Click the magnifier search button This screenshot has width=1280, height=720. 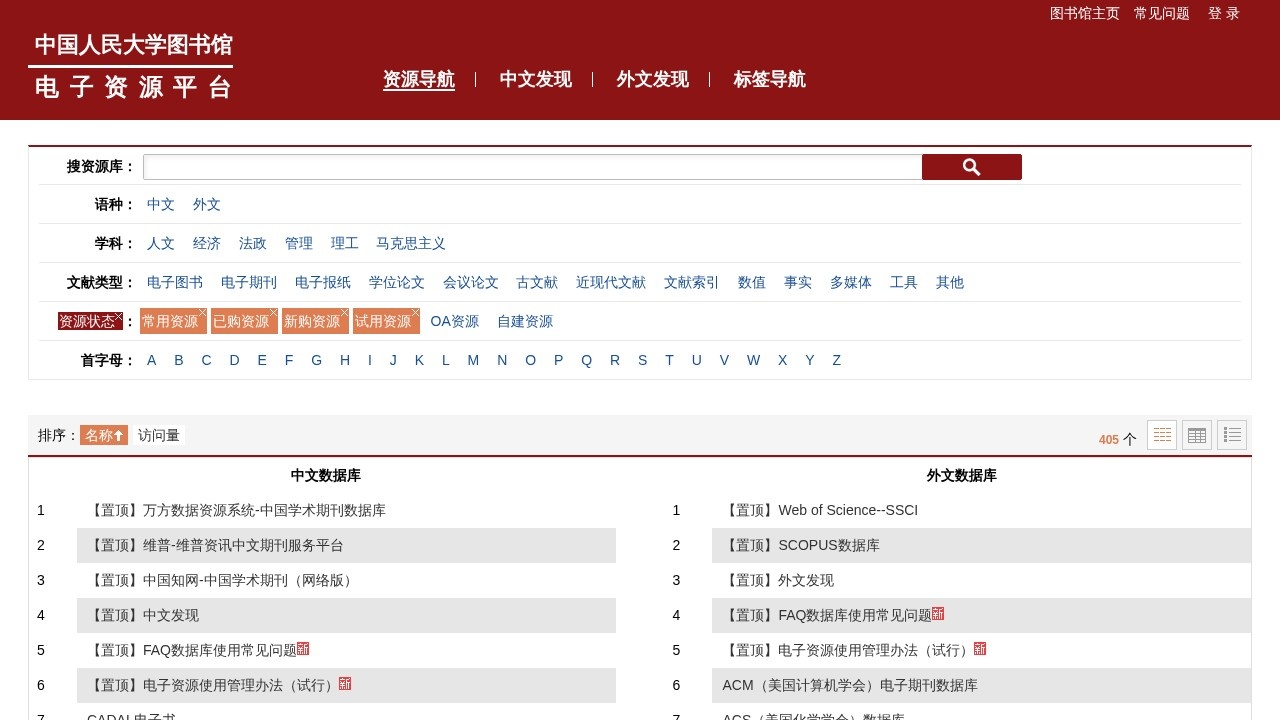click(971, 167)
